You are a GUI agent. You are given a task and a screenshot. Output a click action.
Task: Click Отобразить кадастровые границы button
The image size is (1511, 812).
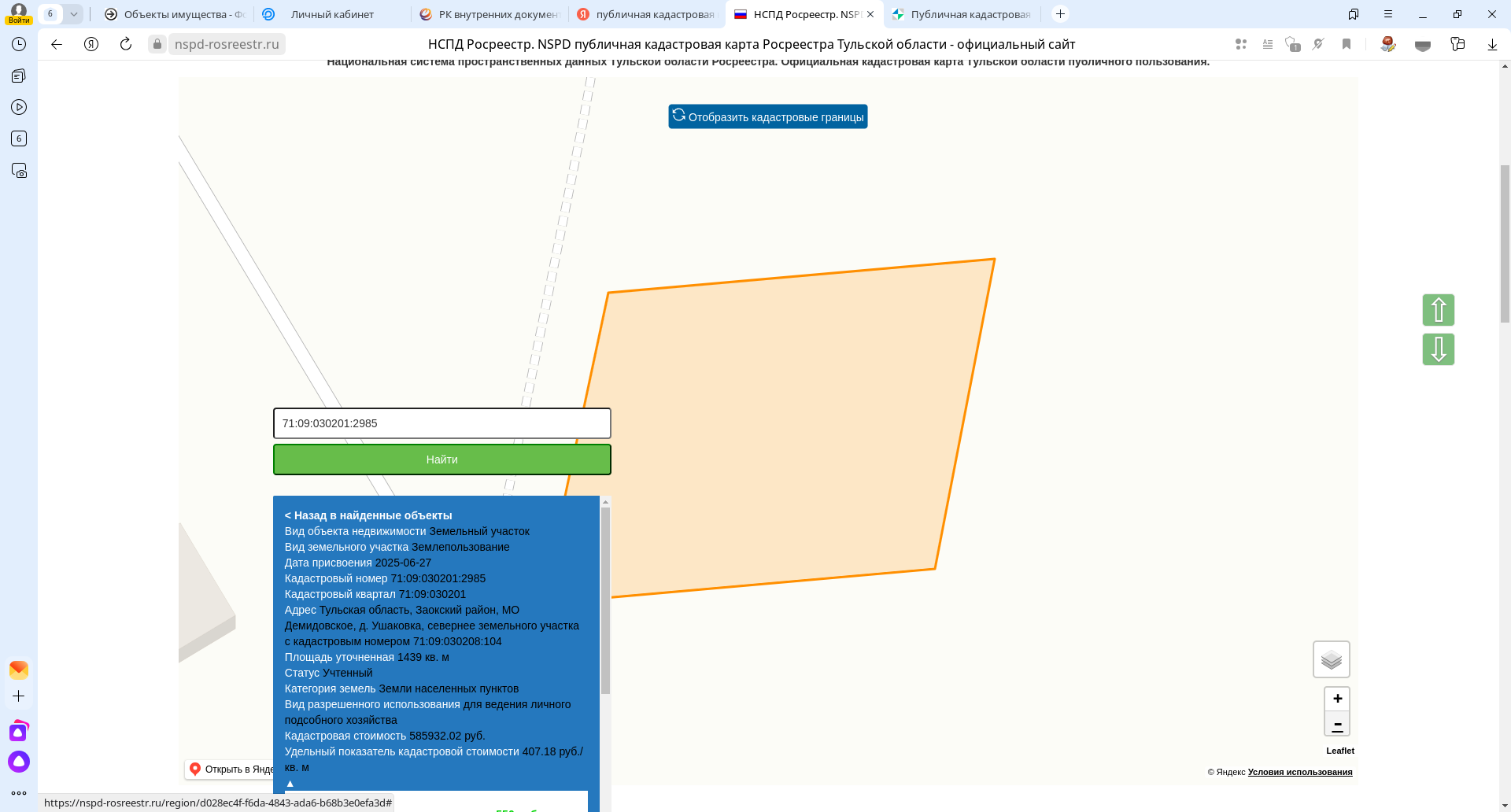tap(767, 116)
